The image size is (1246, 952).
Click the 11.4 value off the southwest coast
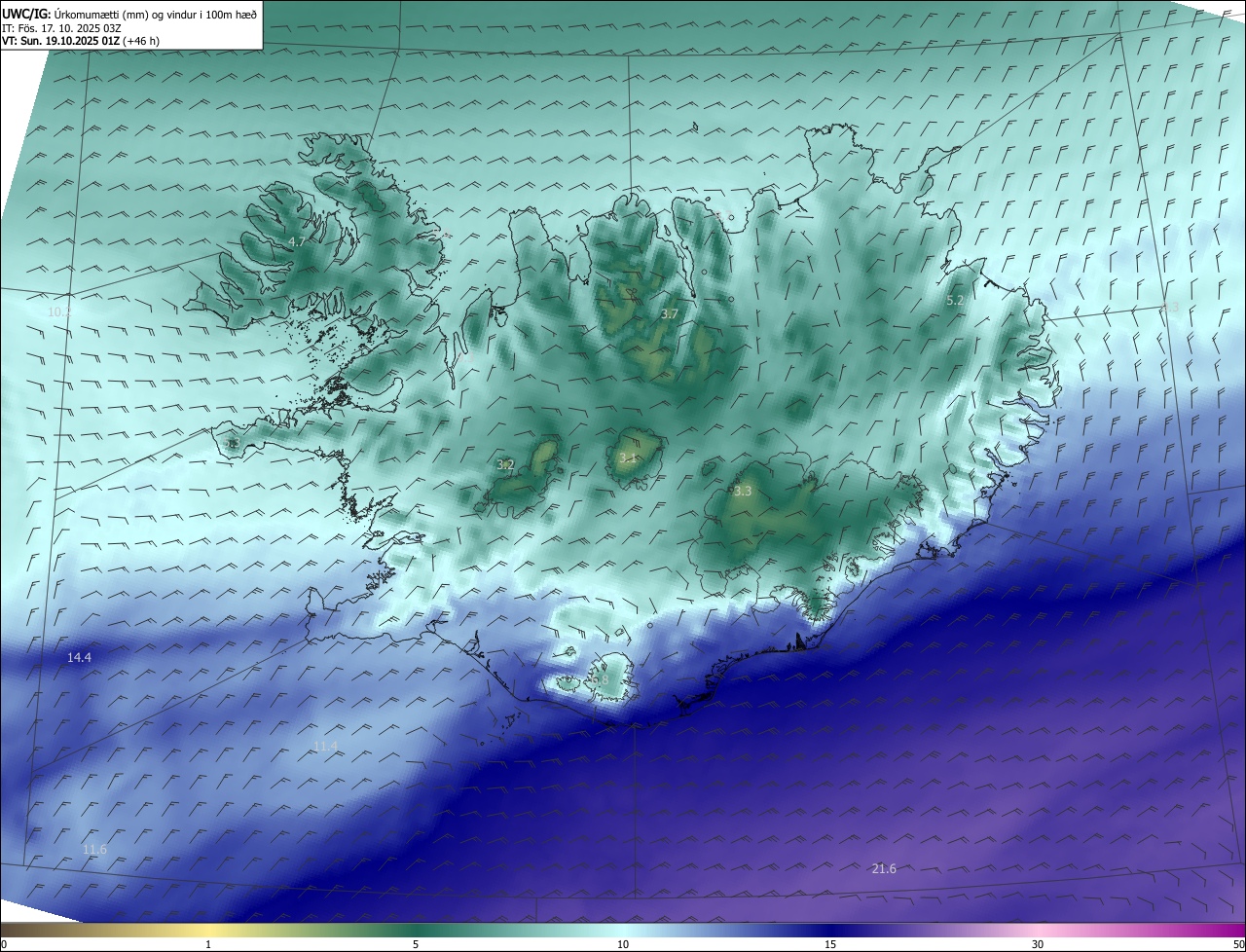tap(325, 746)
